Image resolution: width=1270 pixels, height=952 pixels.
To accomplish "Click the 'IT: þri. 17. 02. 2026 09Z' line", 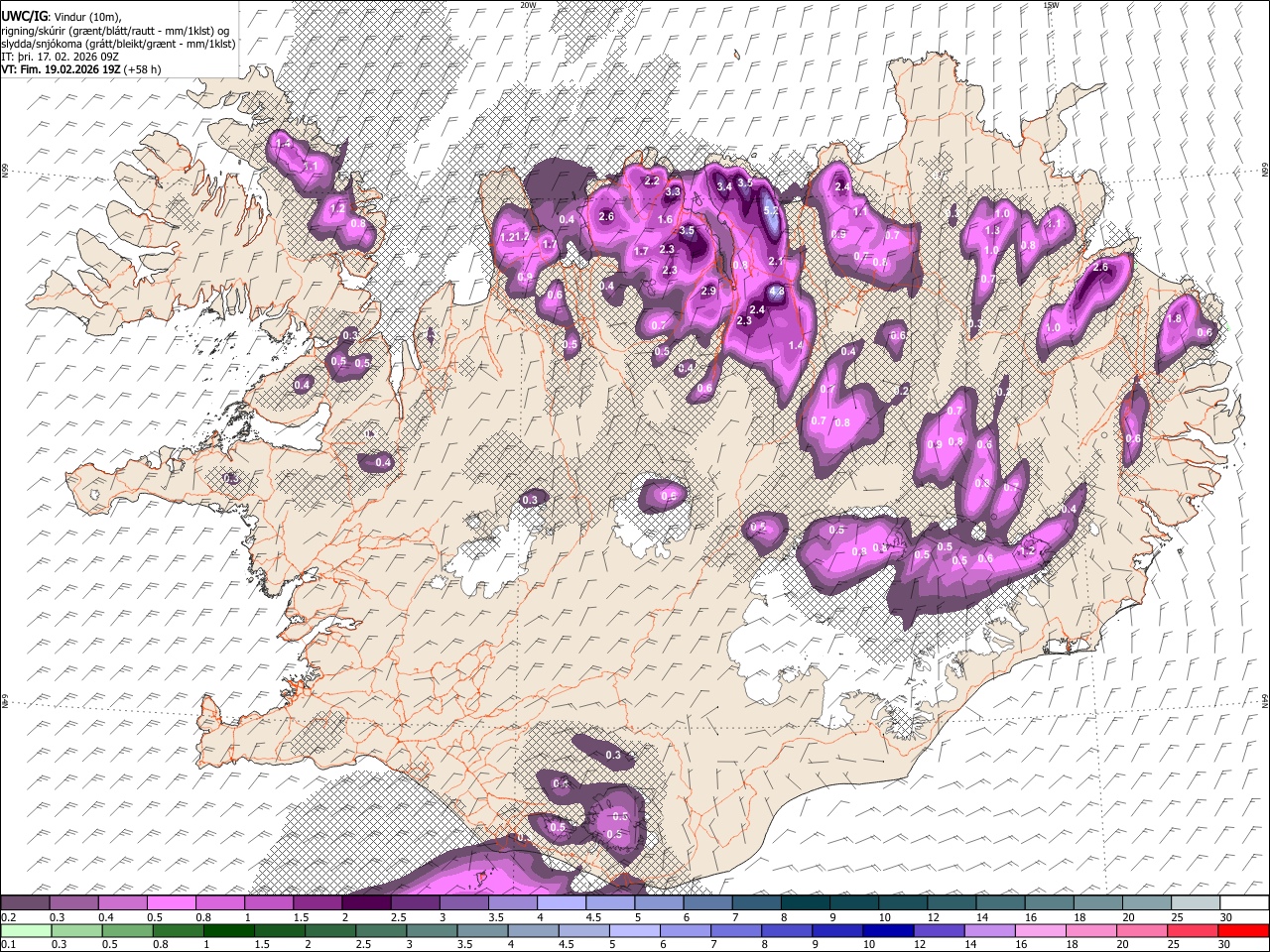I will click(x=62, y=57).
